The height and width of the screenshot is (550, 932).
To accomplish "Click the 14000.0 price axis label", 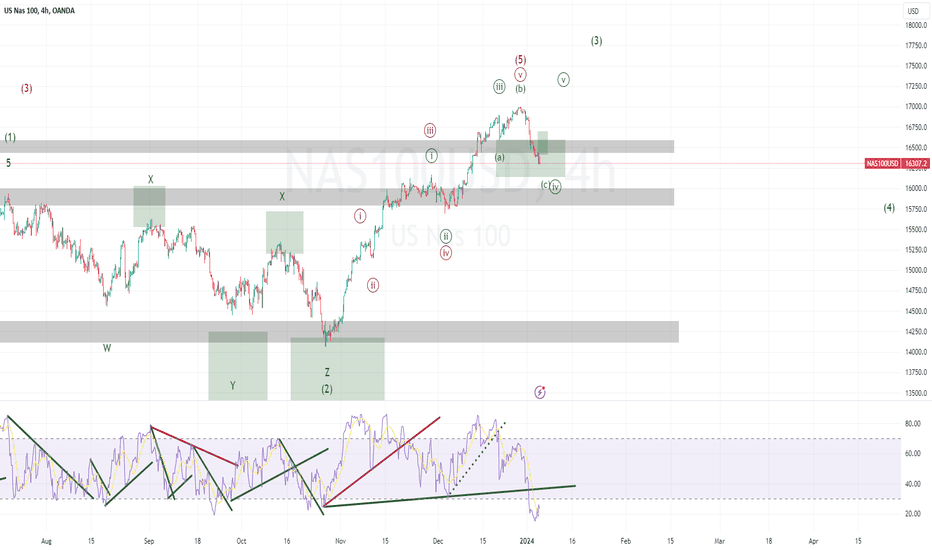I will coord(916,352).
